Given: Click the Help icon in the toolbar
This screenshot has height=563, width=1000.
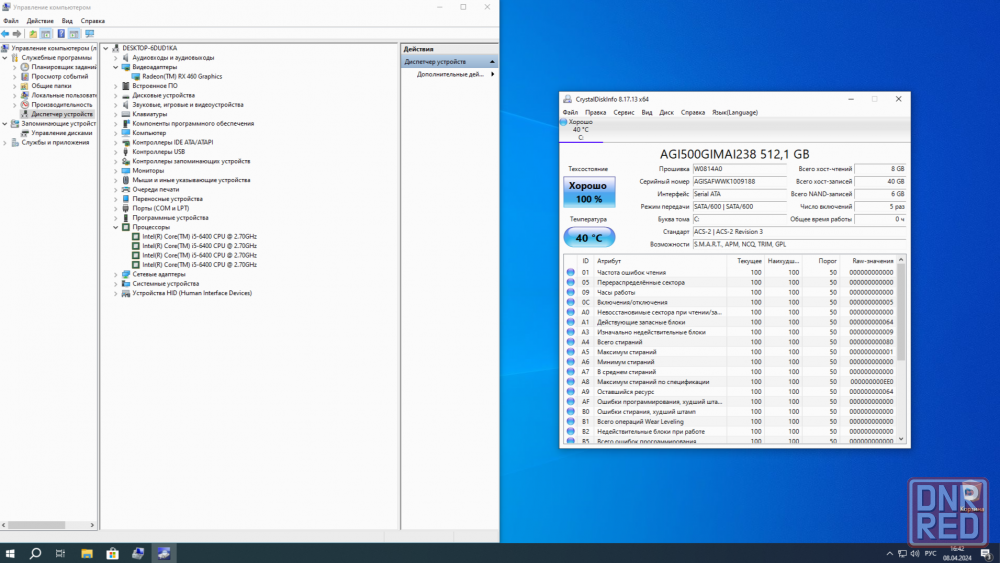Looking at the screenshot, I should click(x=61, y=33).
